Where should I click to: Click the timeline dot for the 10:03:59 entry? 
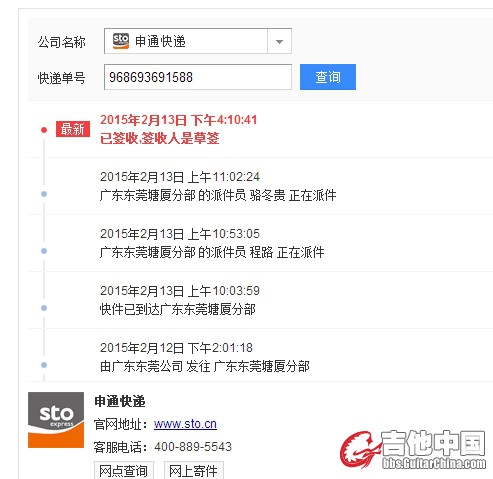[x=44, y=308]
